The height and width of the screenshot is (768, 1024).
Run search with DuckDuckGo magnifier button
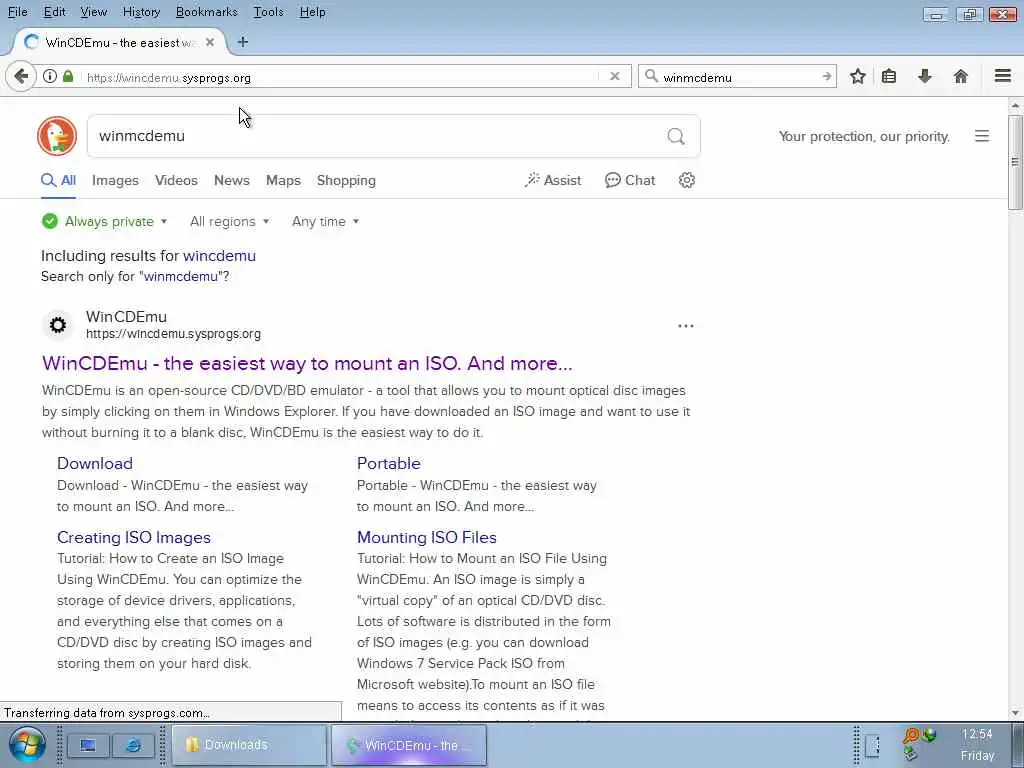[x=676, y=136]
